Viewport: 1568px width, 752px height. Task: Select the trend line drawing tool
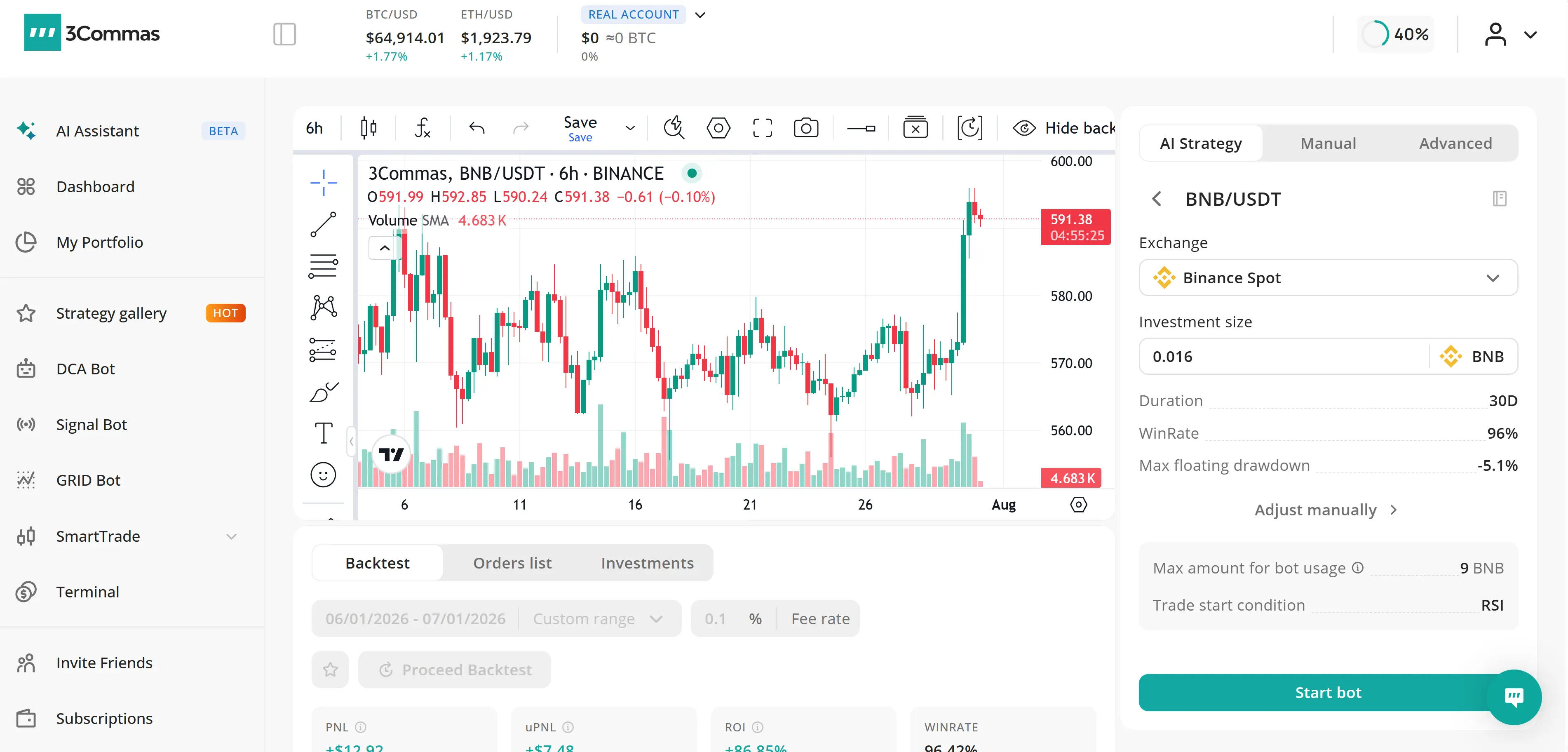click(323, 225)
